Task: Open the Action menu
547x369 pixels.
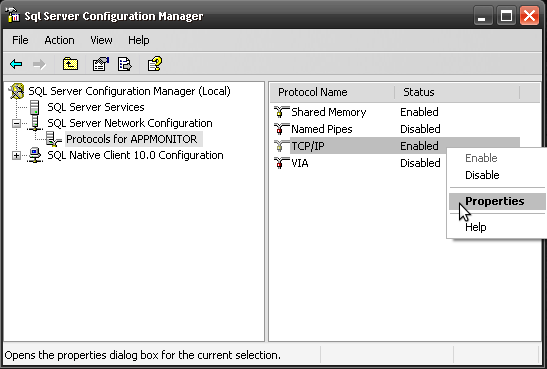Action: pyautogui.click(x=59, y=40)
